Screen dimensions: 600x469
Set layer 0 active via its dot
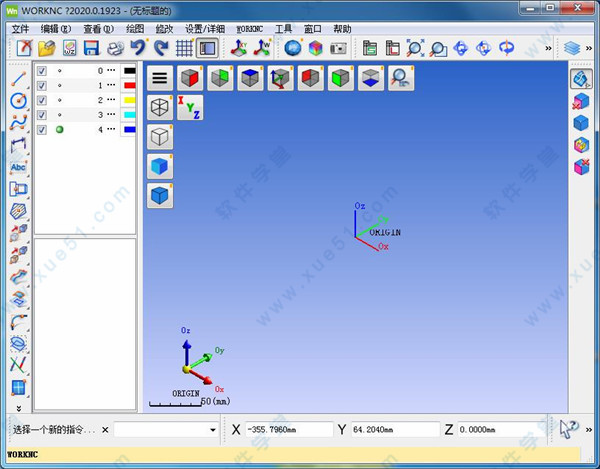[x=59, y=71]
